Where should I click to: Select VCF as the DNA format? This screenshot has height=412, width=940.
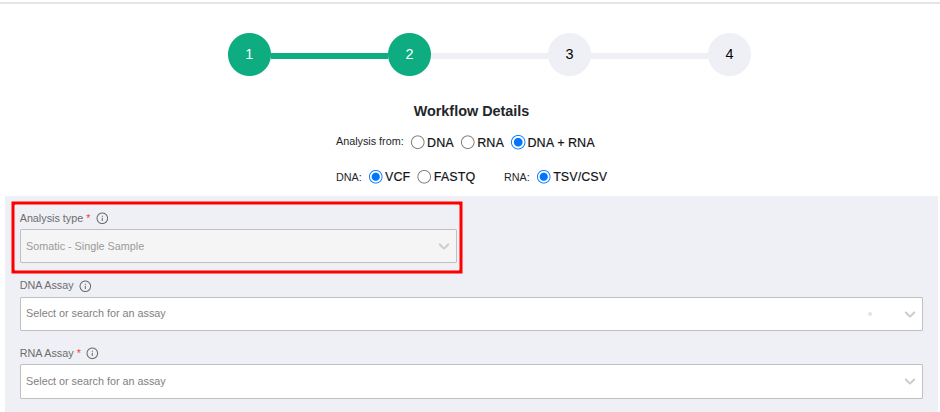[376, 177]
